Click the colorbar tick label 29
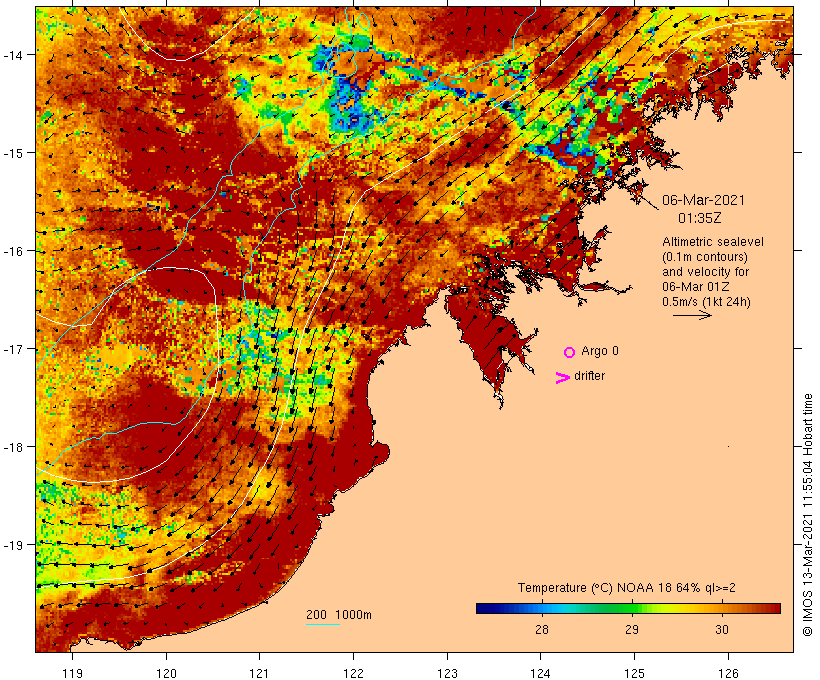Image resolution: width=820 pixels, height=680 pixels. point(632,630)
